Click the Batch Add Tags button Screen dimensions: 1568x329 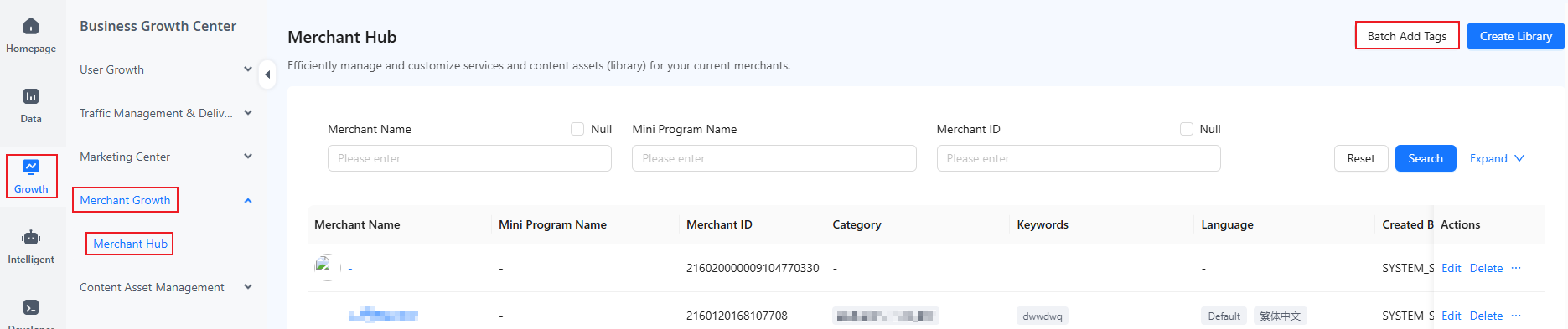[1407, 36]
